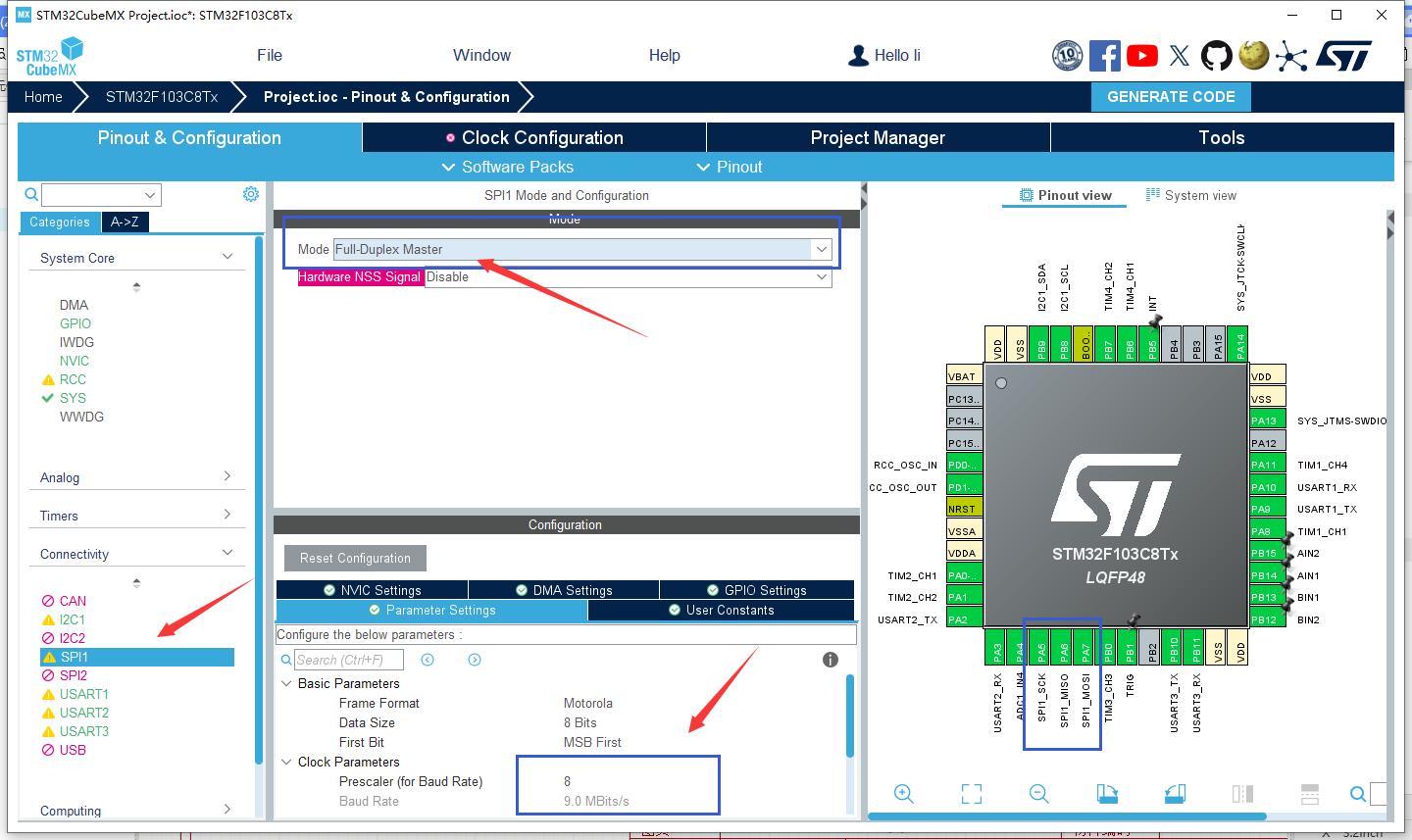Open the DMA Settings tab
Screen dimensions: 1412x840
point(564,590)
